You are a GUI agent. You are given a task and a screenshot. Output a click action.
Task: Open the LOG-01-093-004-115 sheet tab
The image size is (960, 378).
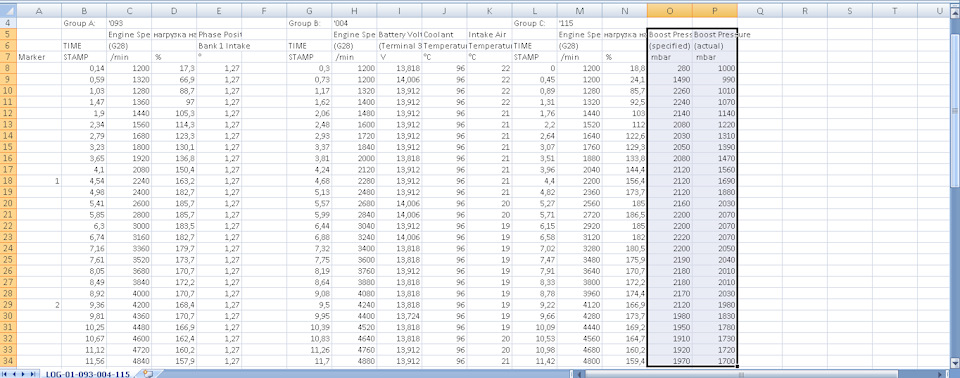89,374
